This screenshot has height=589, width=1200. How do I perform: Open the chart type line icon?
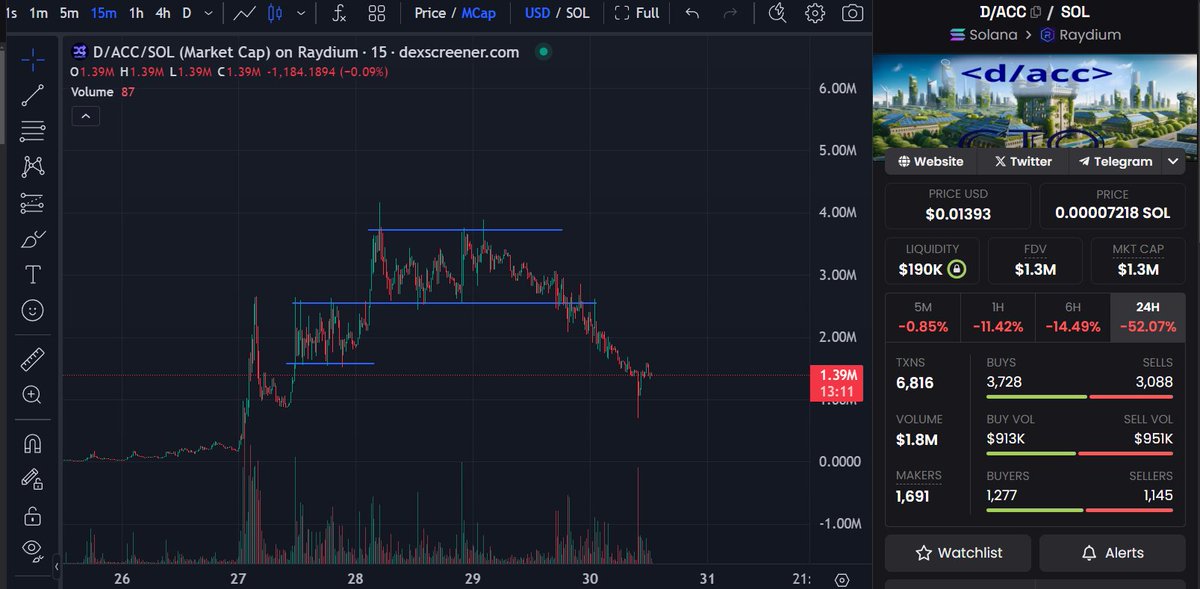tap(244, 13)
